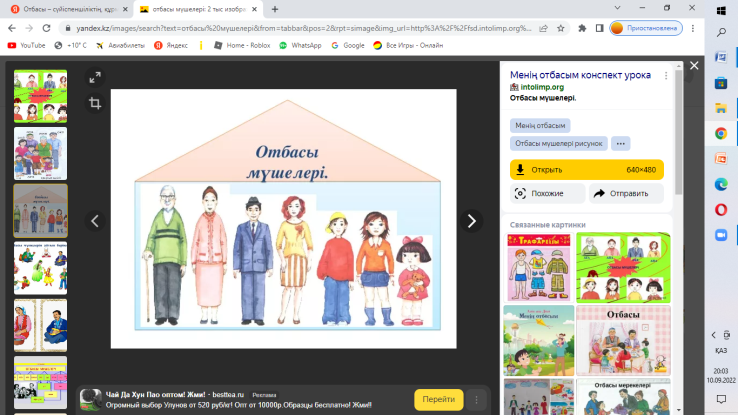Show more tags with ellipsis chip
This screenshot has width=738, height=415.
point(621,144)
